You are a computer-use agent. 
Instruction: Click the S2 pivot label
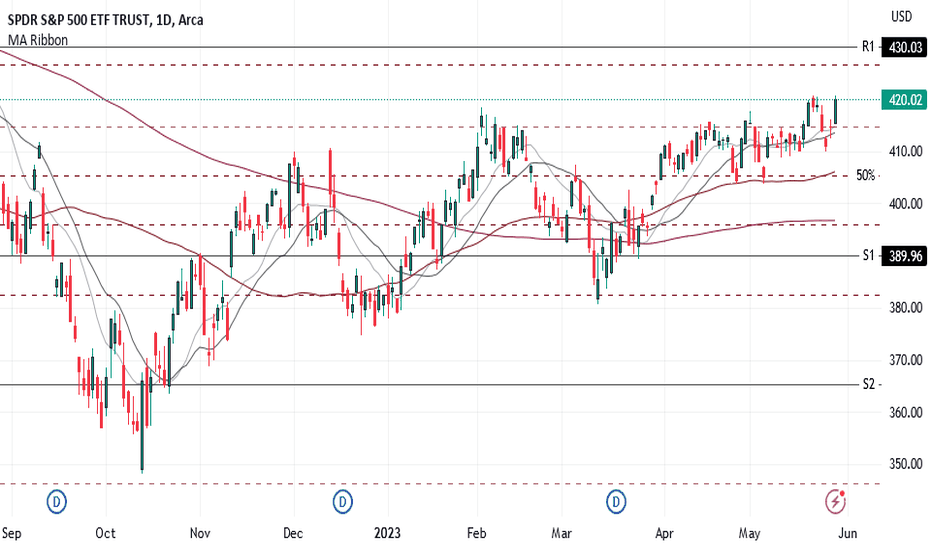pyautogui.click(x=868, y=384)
